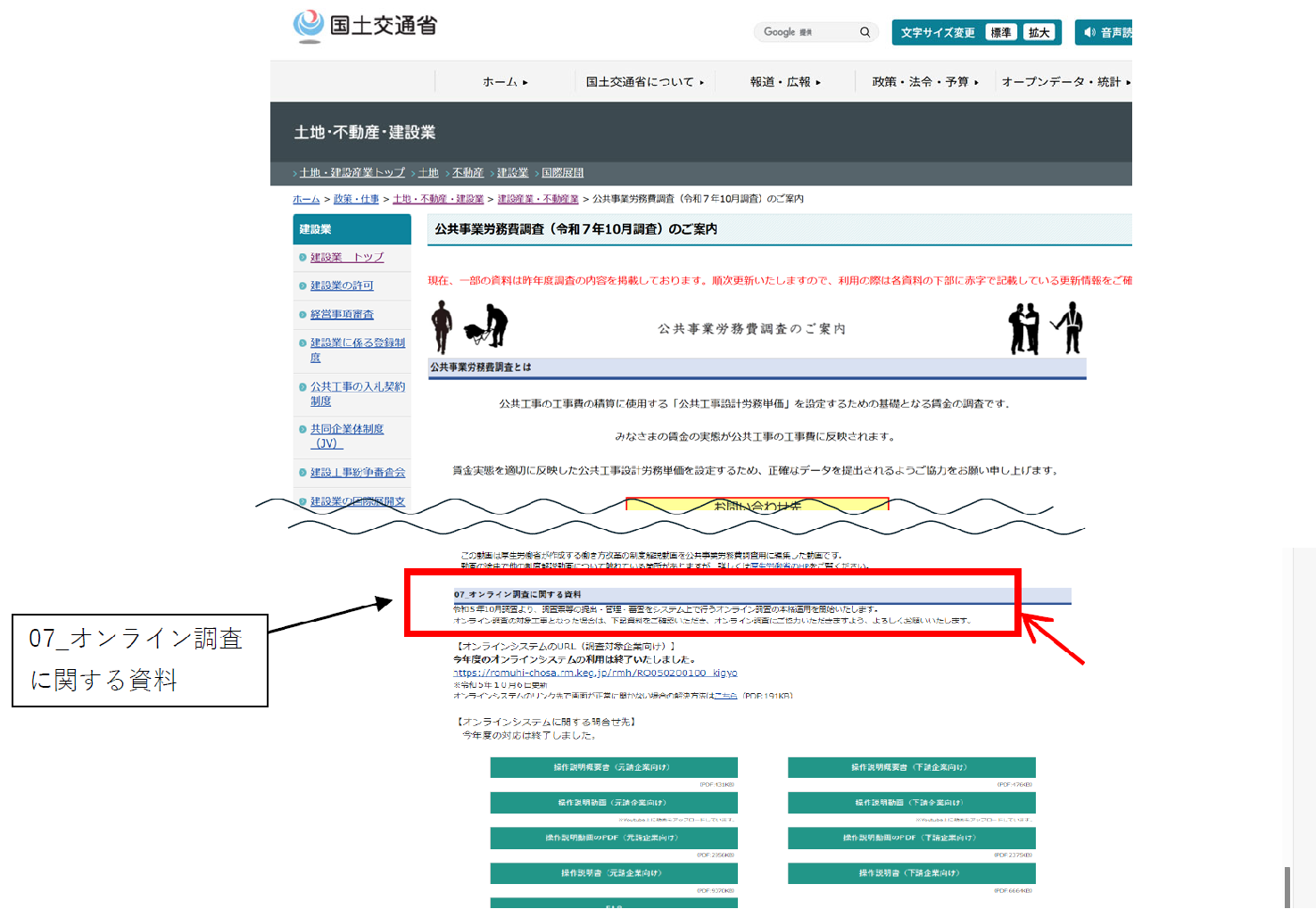Click the 政策・仕事 breadcrumb link

tap(356, 199)
